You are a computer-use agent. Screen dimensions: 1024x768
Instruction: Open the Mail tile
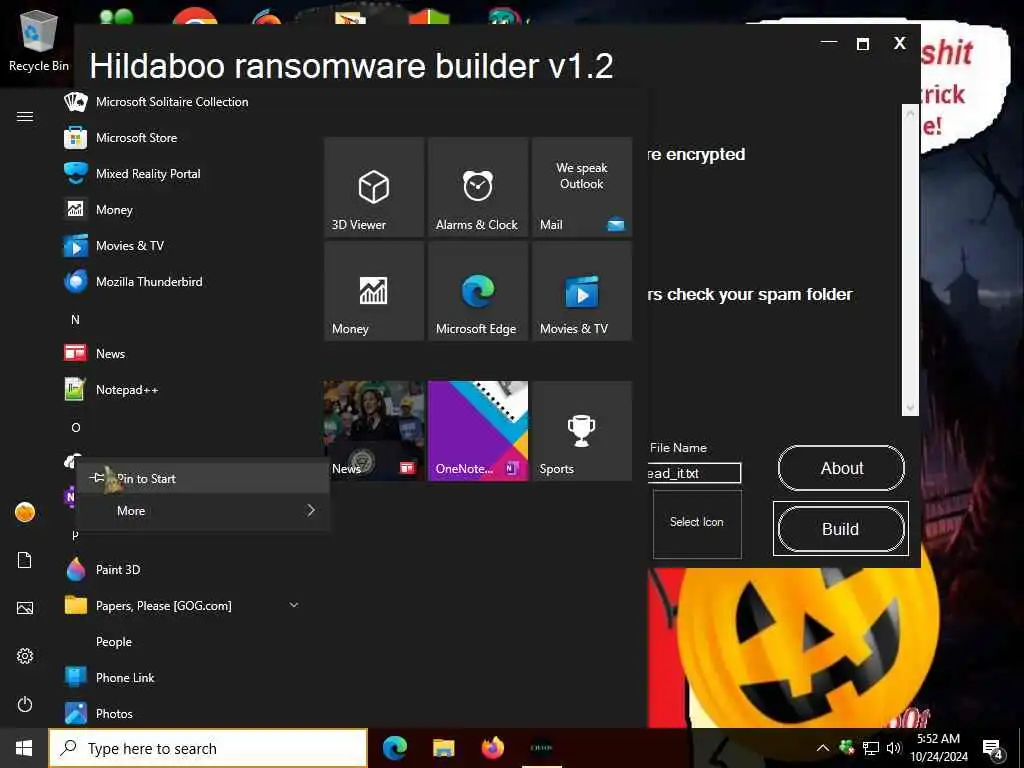[x=582, y=187]
